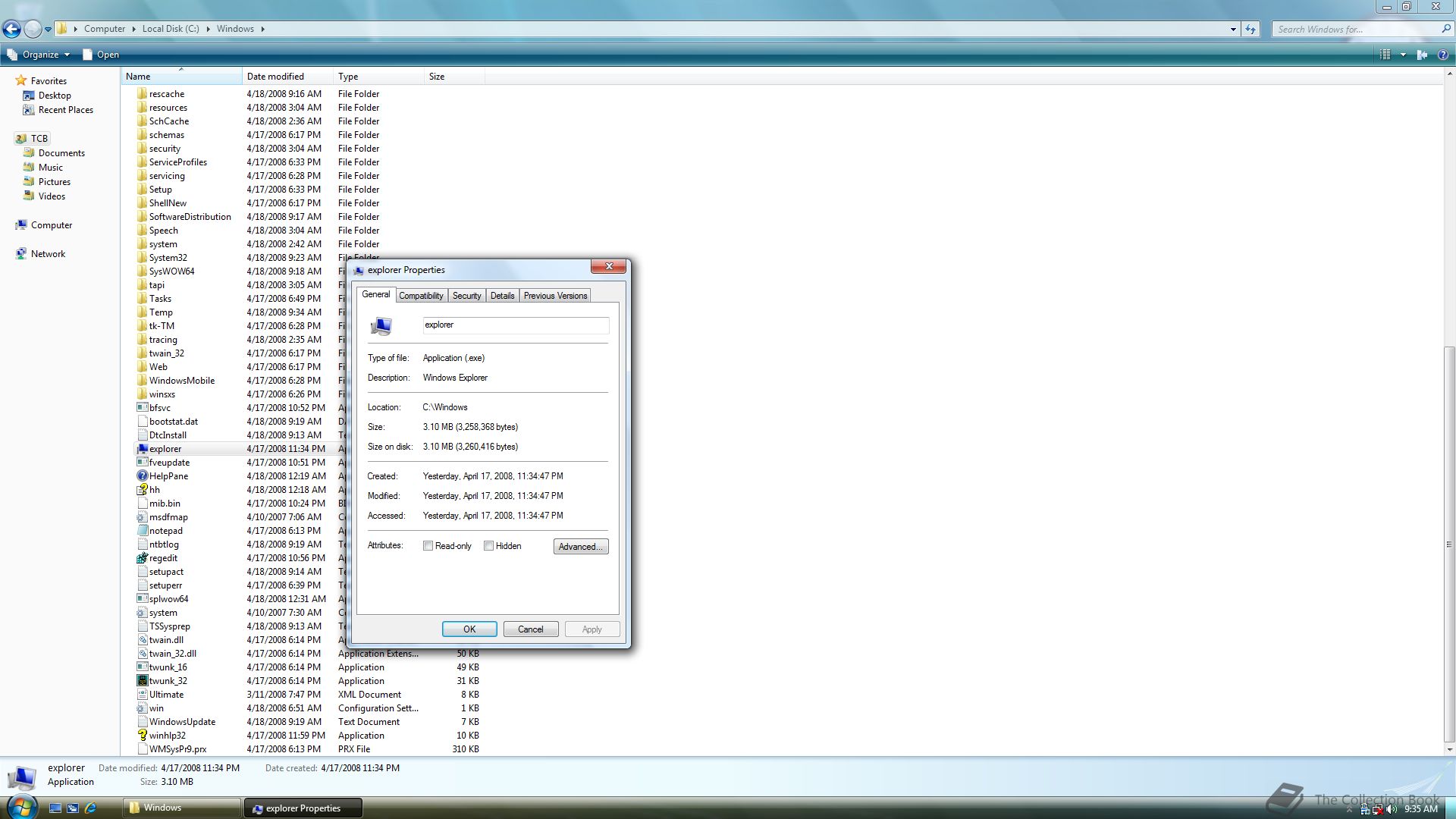Select Desktop in Favorites
Viewport: 1456px width, 819px height.
point(47,96)
